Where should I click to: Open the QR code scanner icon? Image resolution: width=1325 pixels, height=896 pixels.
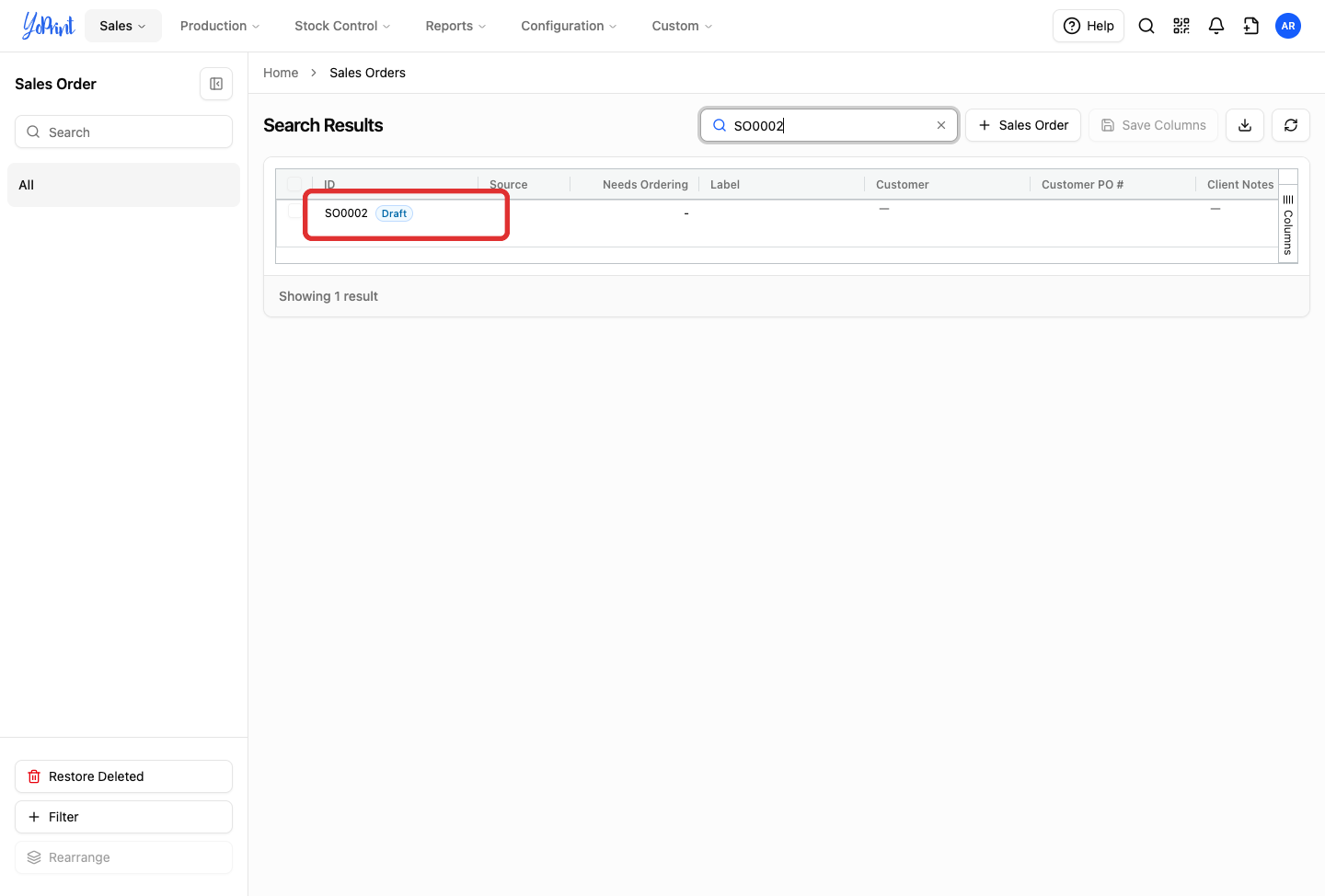(1181, 26)
